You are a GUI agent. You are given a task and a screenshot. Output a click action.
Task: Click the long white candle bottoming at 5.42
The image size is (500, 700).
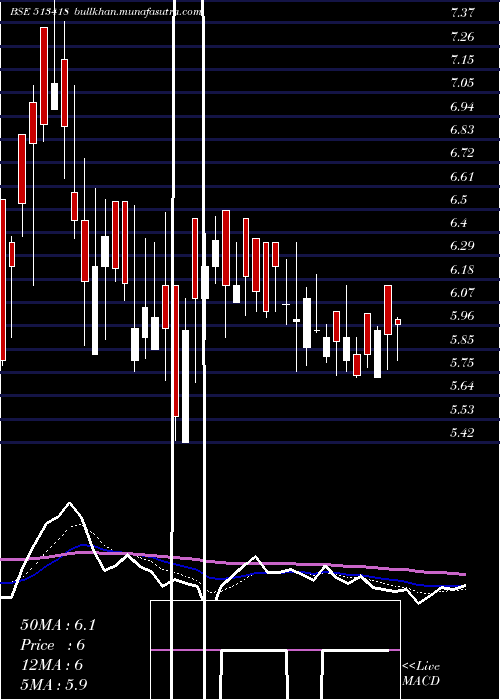185,386
